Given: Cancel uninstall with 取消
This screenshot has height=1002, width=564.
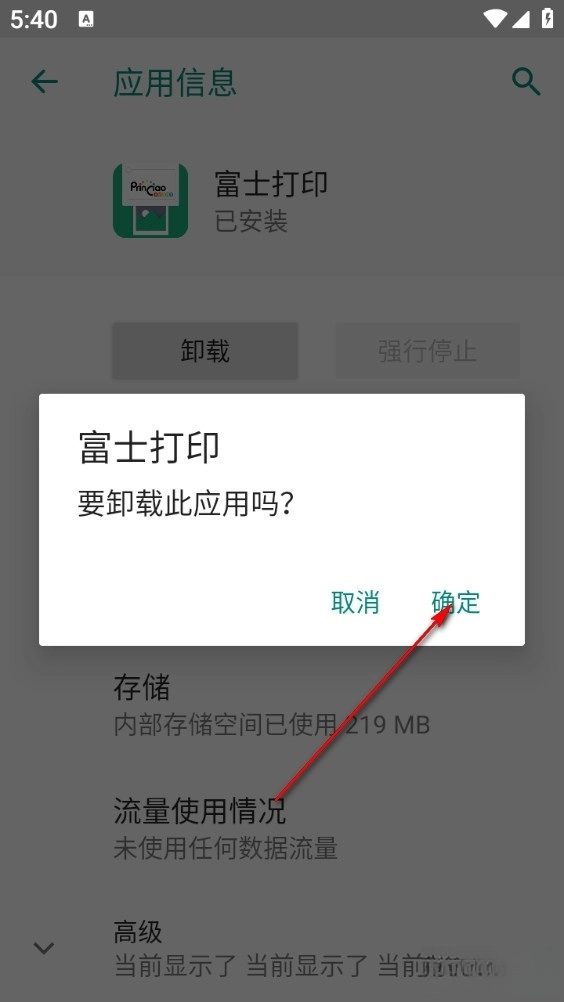Looking at the screenshot, I should [355, 602].
